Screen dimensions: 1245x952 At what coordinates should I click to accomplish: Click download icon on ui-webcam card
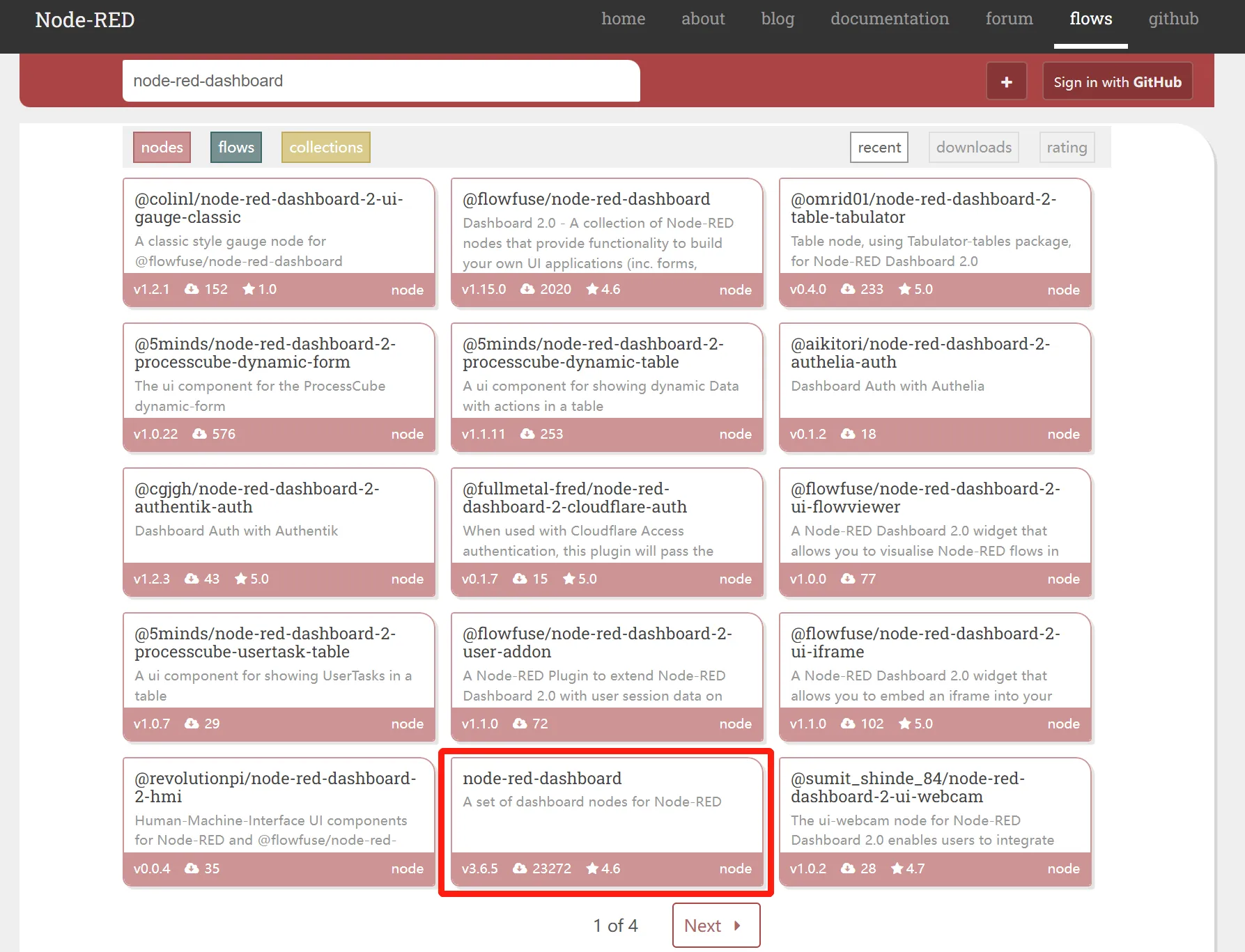point(848,868)
